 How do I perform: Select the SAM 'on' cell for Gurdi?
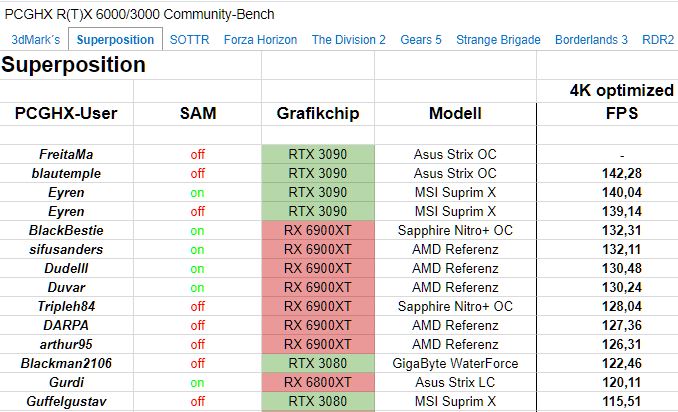198,383
